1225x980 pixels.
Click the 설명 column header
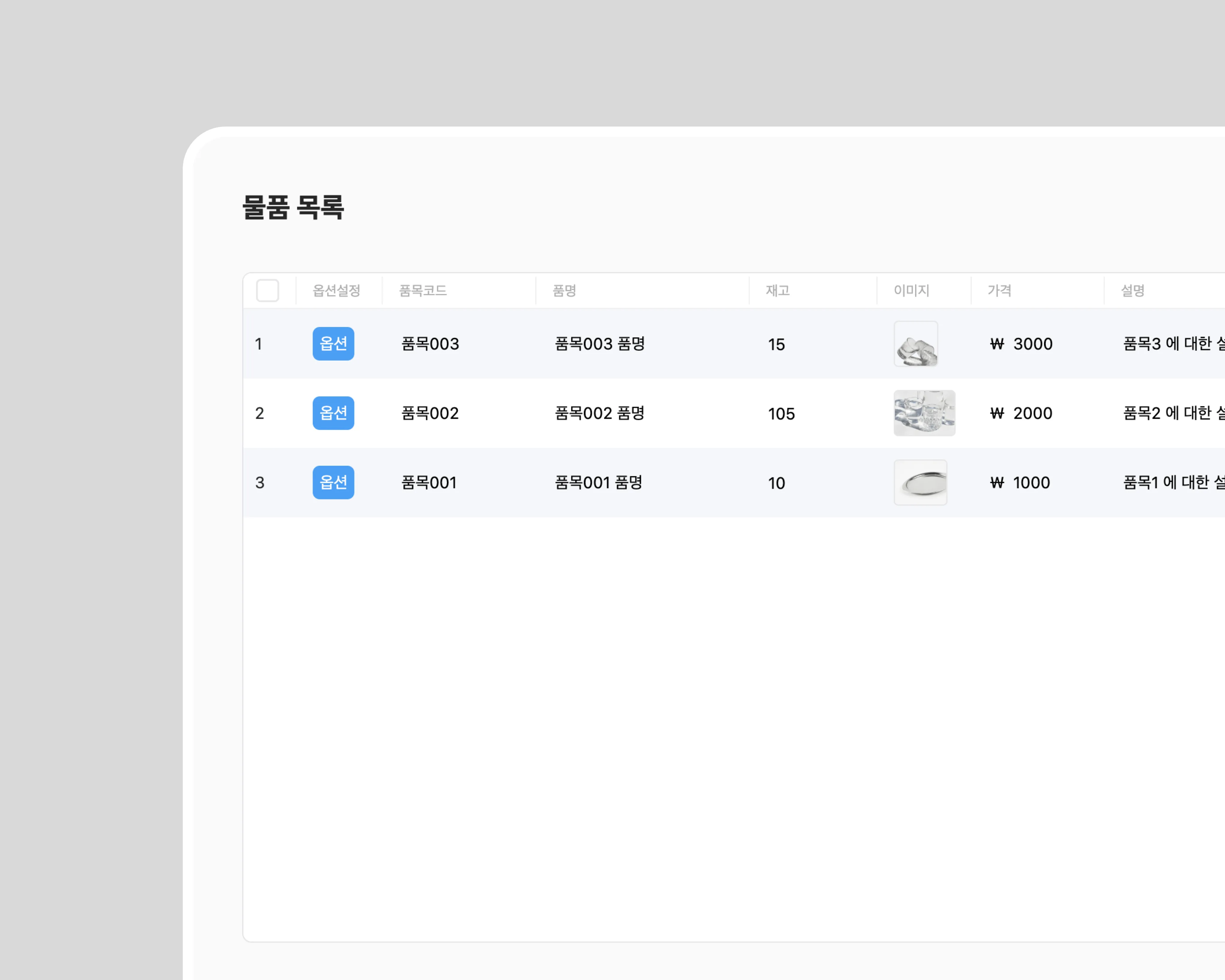point(1132,290)
